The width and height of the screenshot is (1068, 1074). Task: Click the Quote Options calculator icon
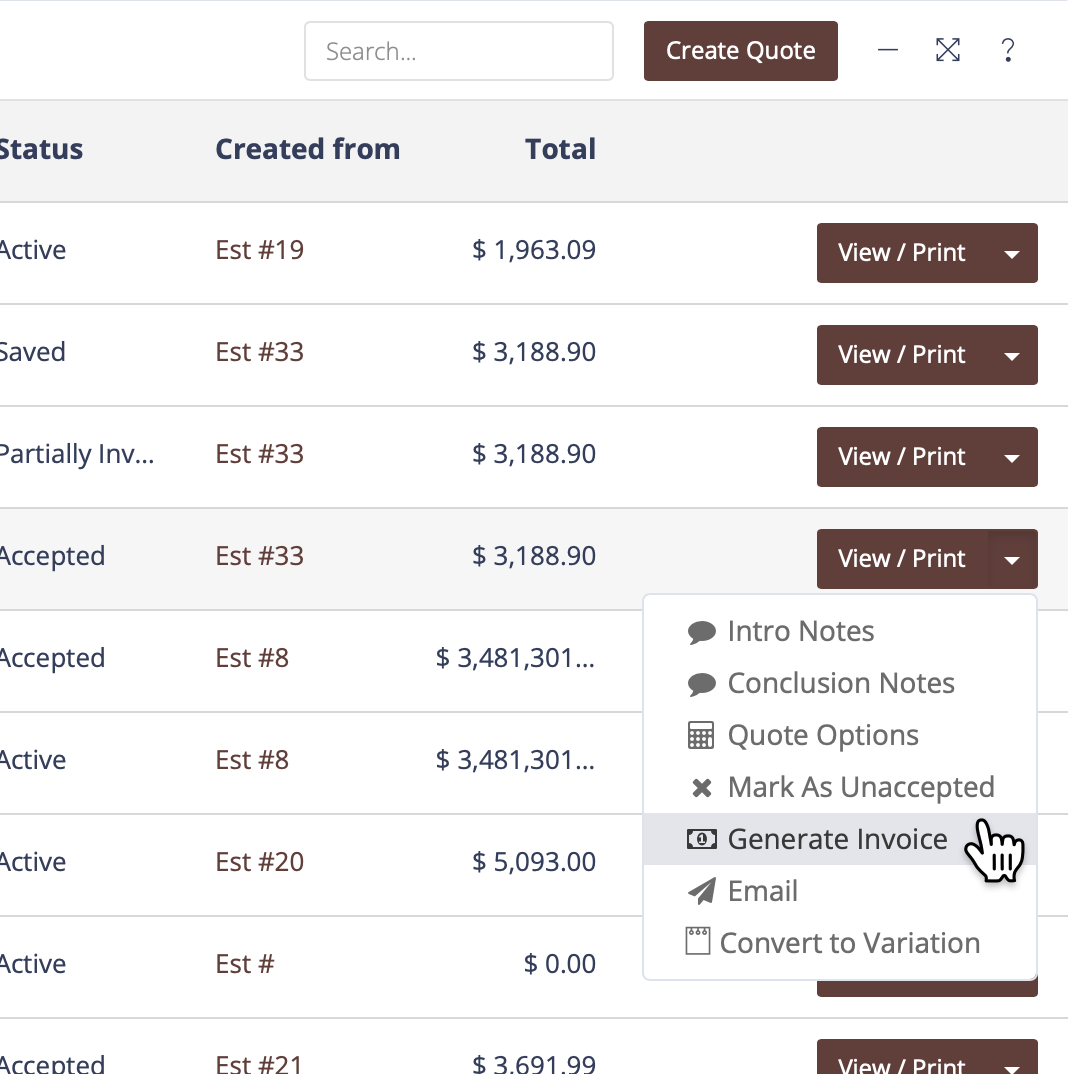pyautogui.click(x=702, y=736)
